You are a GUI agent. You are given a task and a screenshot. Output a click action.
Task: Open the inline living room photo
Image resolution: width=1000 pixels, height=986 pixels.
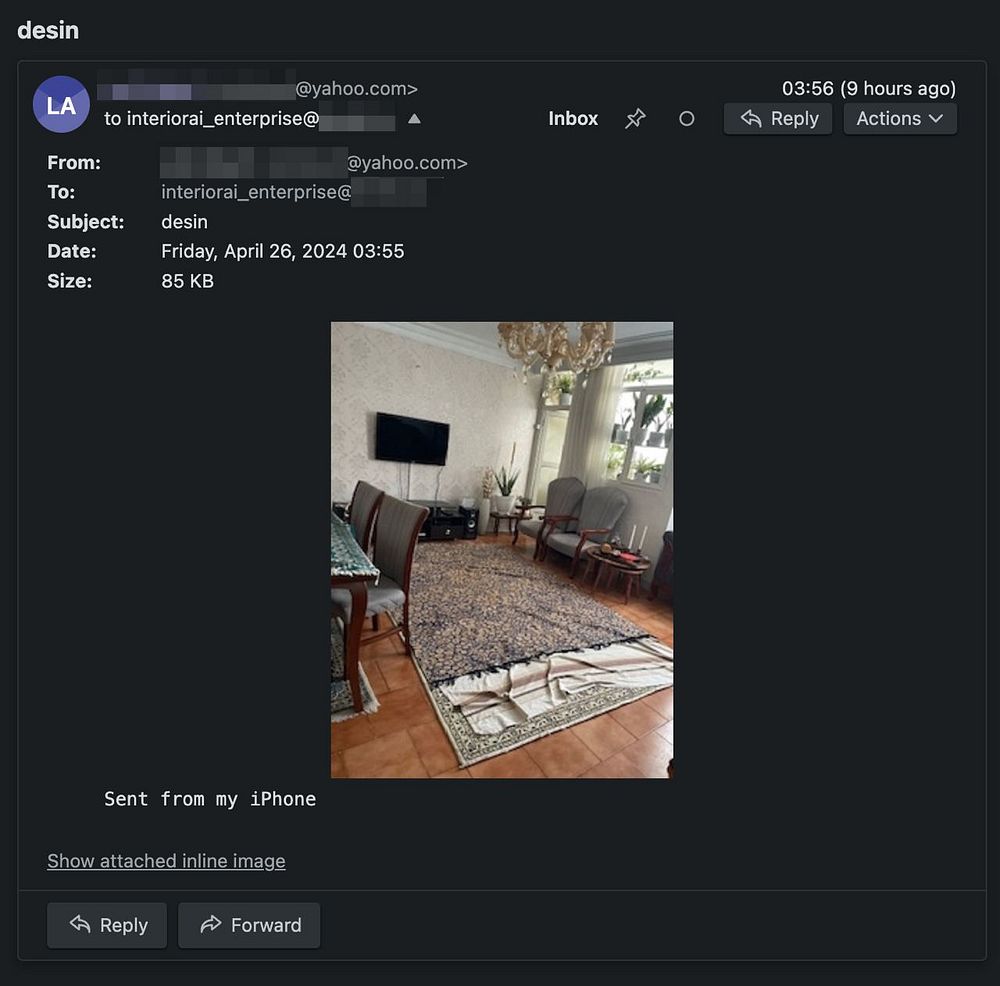(x=502, y=550)
